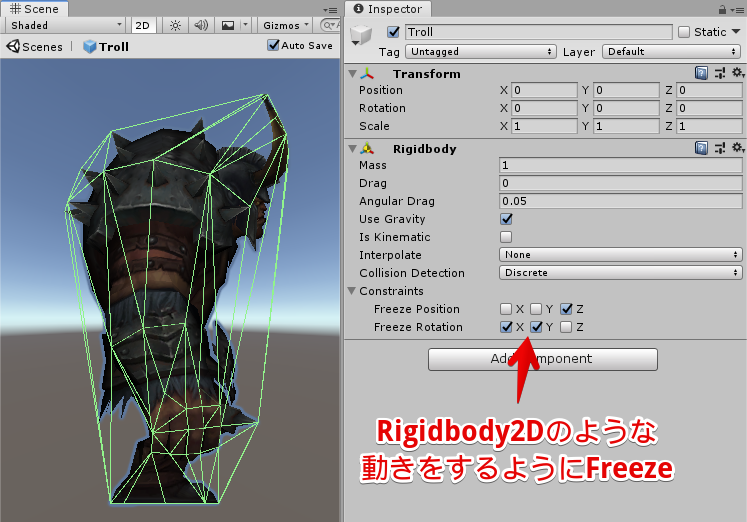Open Rigidbody help reference icon
747x522 pixels.
click(x=701, y=148)
